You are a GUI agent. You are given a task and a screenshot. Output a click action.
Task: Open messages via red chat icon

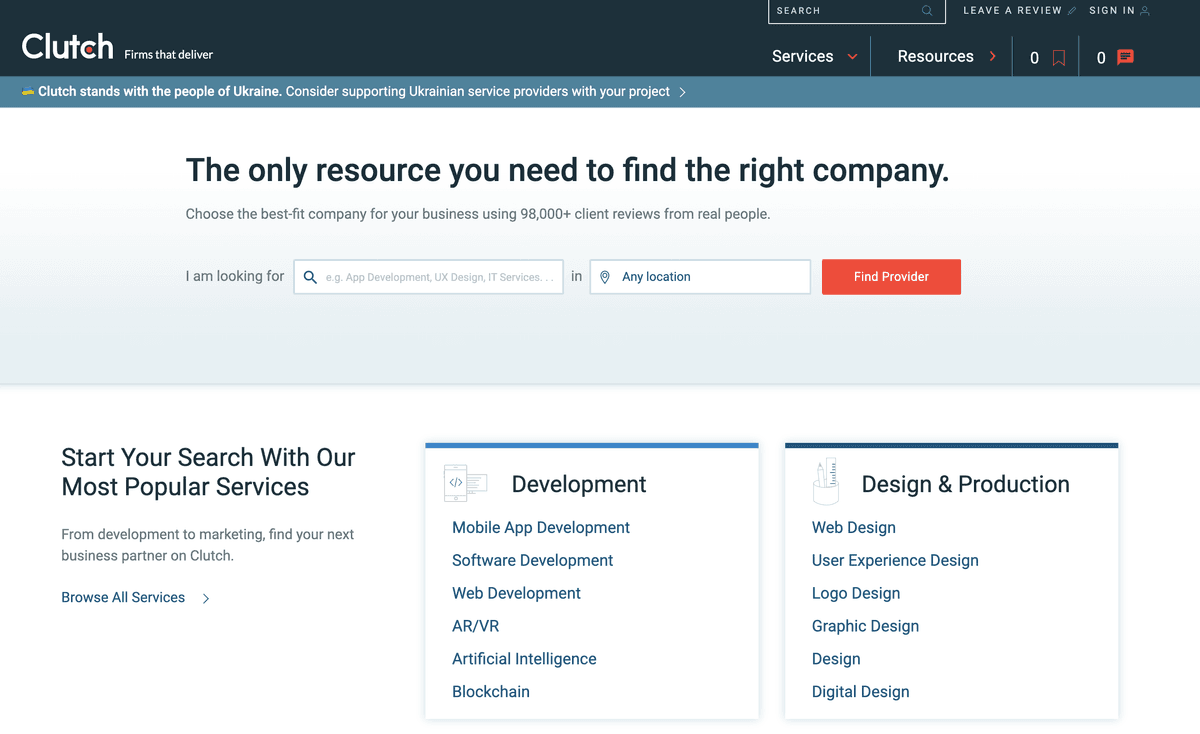pyautogui.click(x=1125, y=57)
